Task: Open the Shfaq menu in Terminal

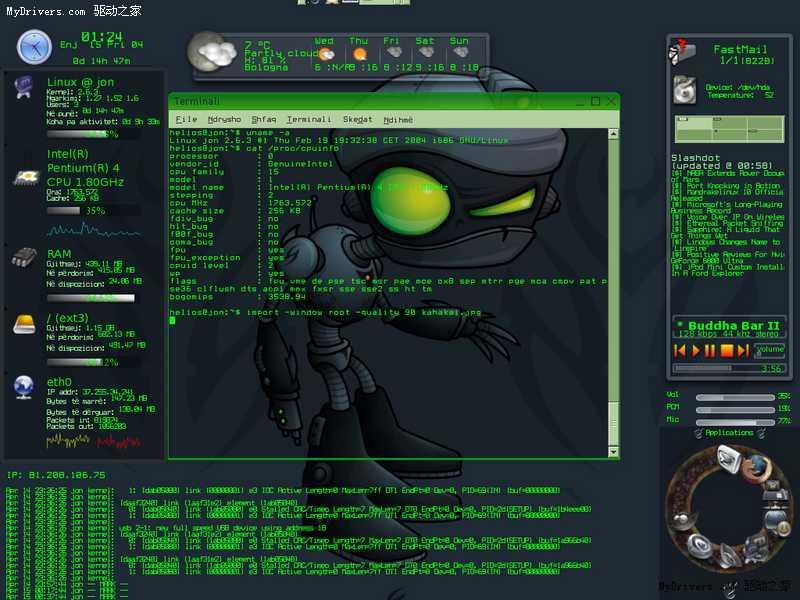Action: coord(264,119)
